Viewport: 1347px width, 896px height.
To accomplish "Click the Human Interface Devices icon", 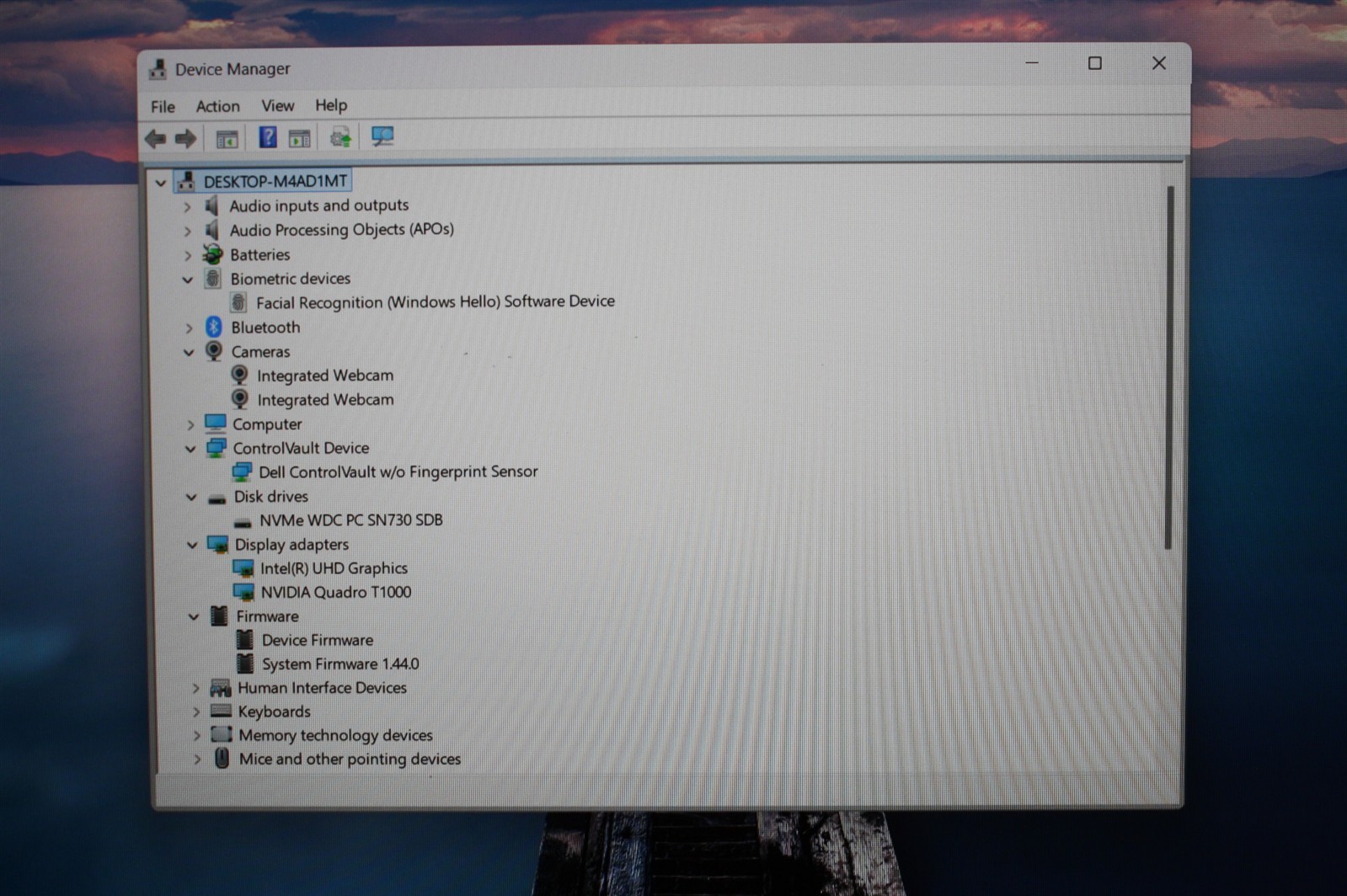I will (221, 687).
